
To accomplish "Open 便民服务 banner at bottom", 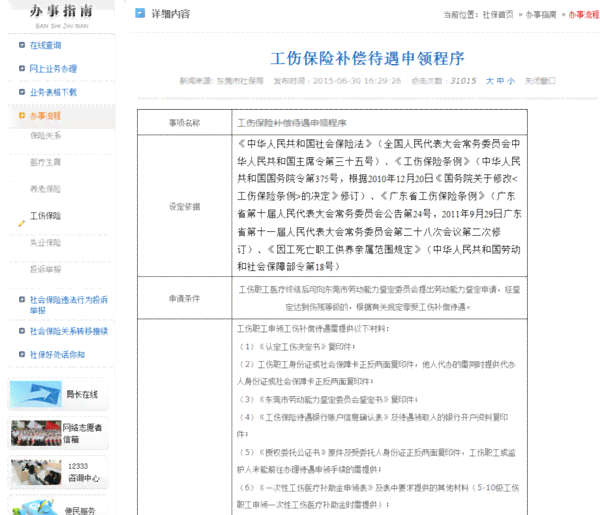I will tap(58, 507).
